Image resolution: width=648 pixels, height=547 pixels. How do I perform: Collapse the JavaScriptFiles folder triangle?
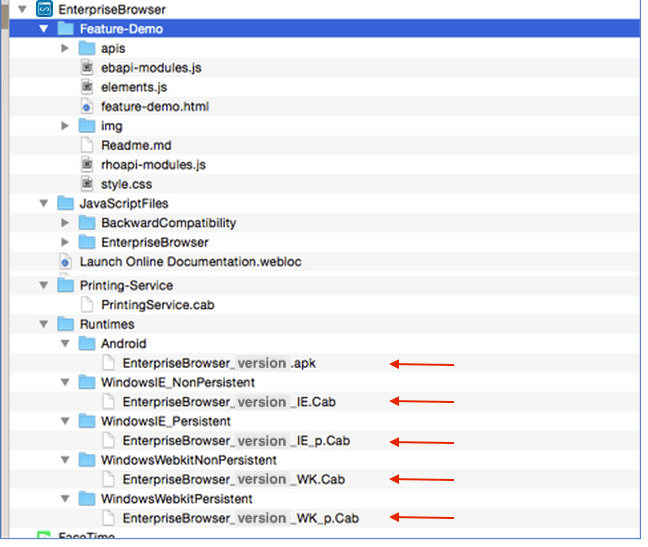(43, 203)
